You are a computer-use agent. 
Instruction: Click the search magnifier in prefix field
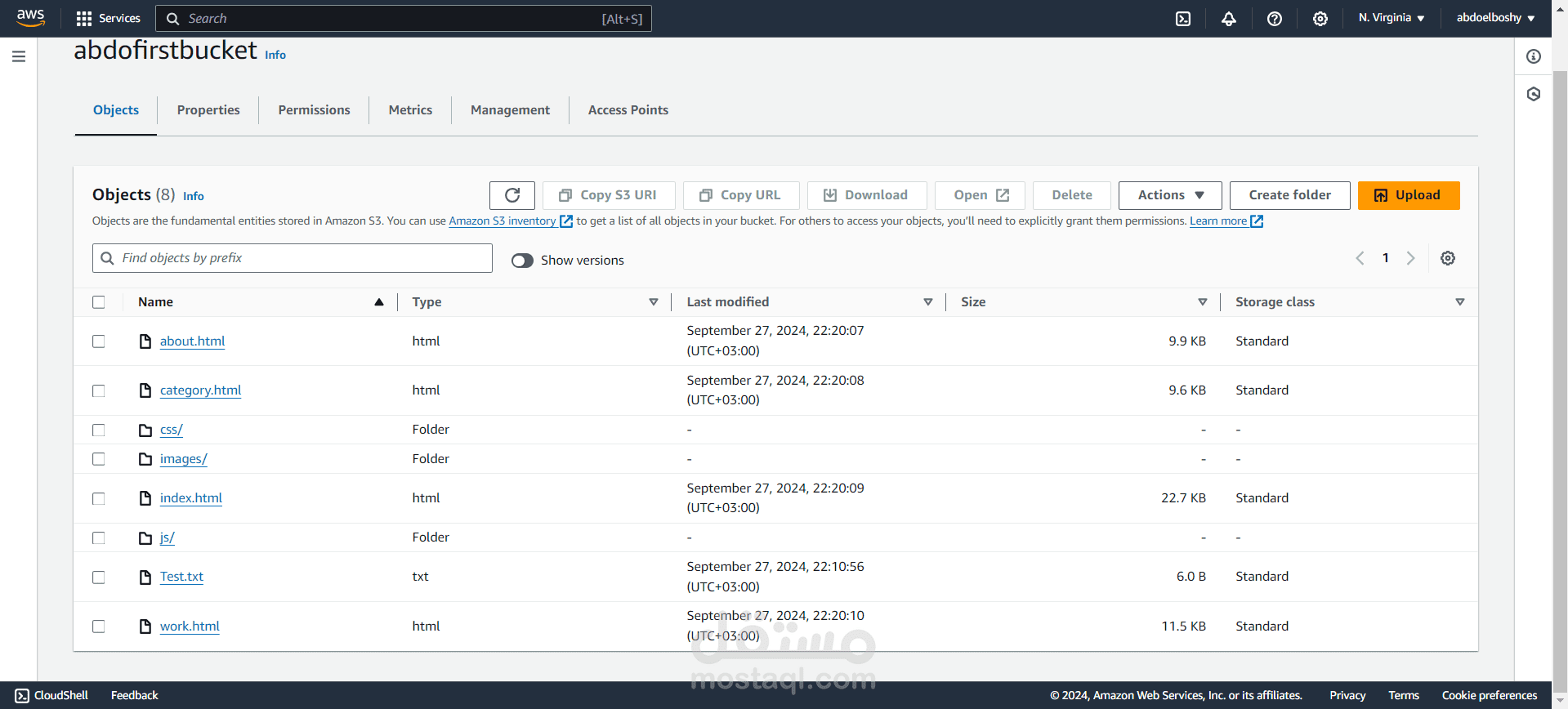(107, 258)
